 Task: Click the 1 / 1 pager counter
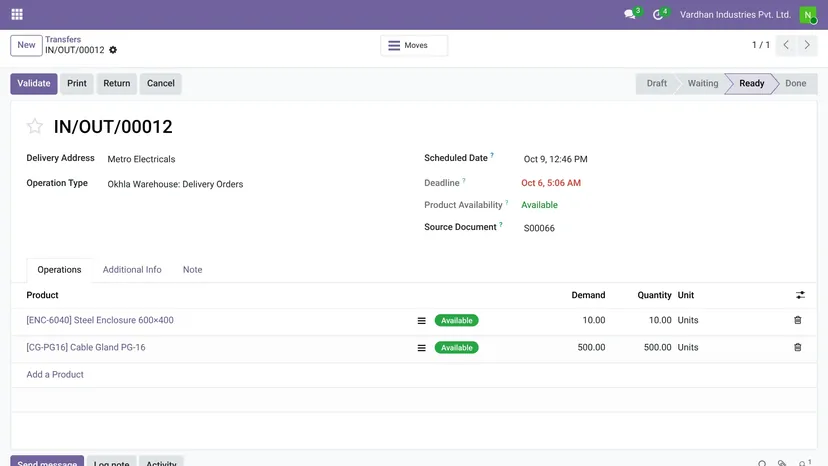coord(760,45)
